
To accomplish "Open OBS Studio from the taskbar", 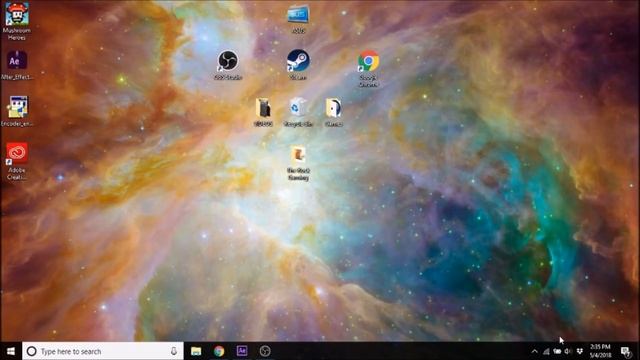I will (x=265, y=351).
